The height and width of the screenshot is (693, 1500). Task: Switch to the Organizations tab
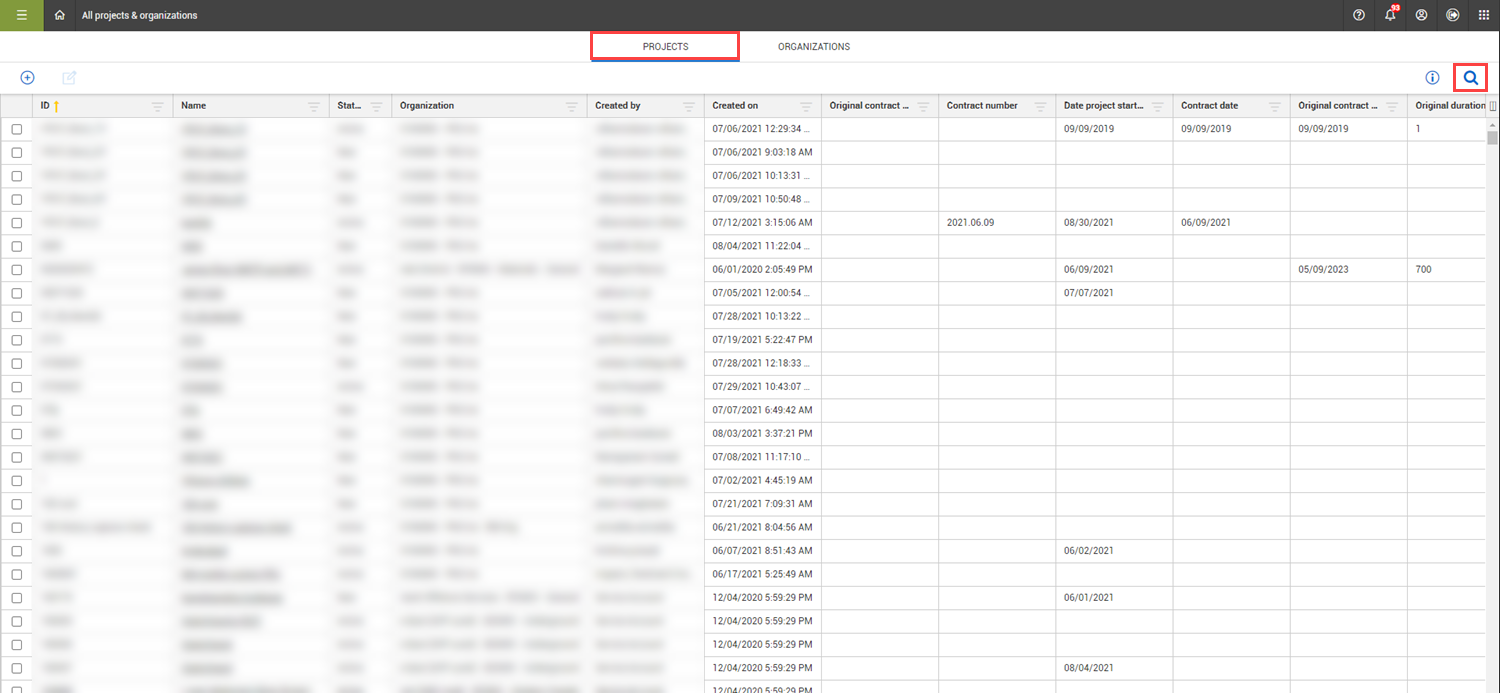point(813,47)
